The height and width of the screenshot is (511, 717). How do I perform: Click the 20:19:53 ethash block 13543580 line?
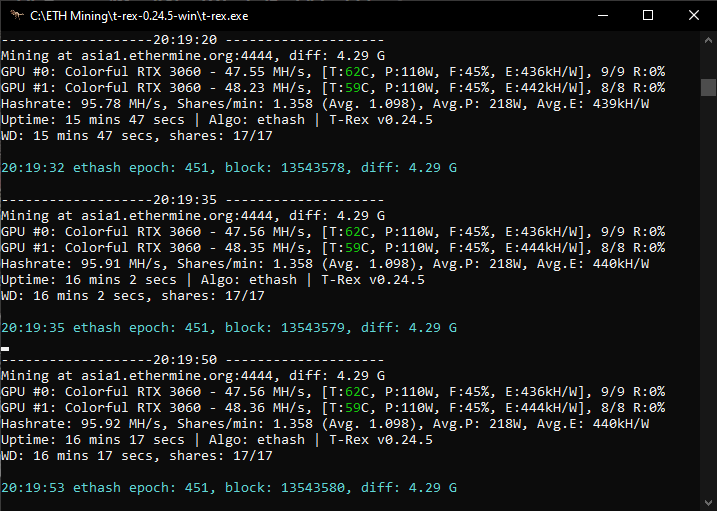[229, 488]
